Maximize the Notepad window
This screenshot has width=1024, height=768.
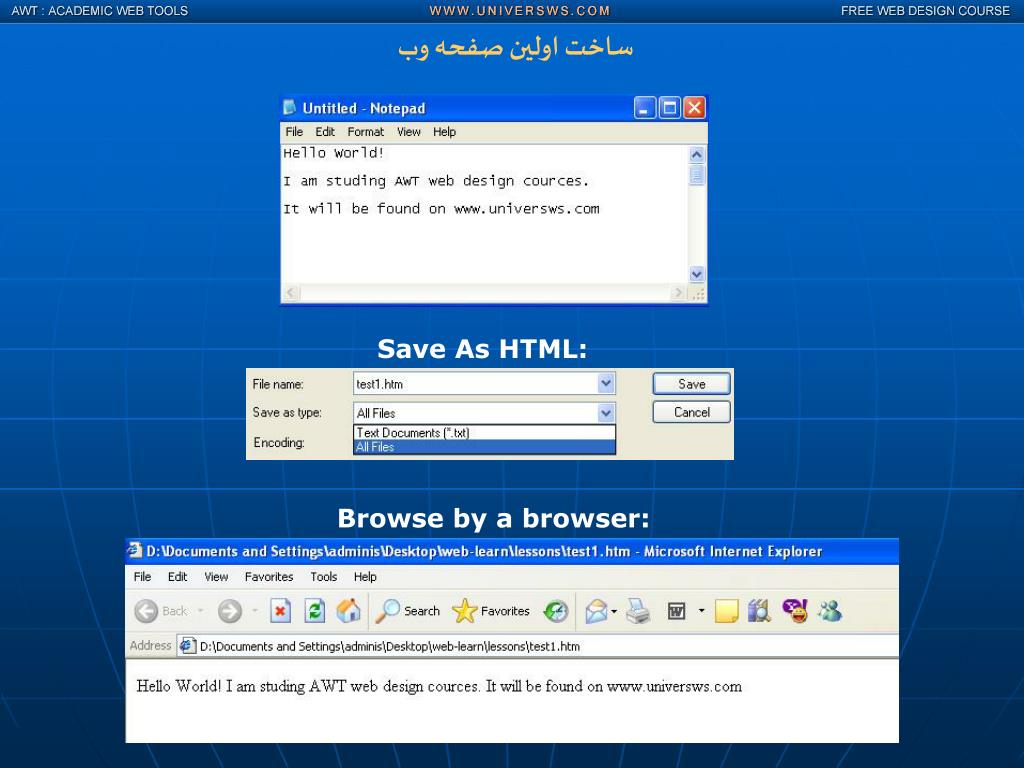[x=669, y=108]
